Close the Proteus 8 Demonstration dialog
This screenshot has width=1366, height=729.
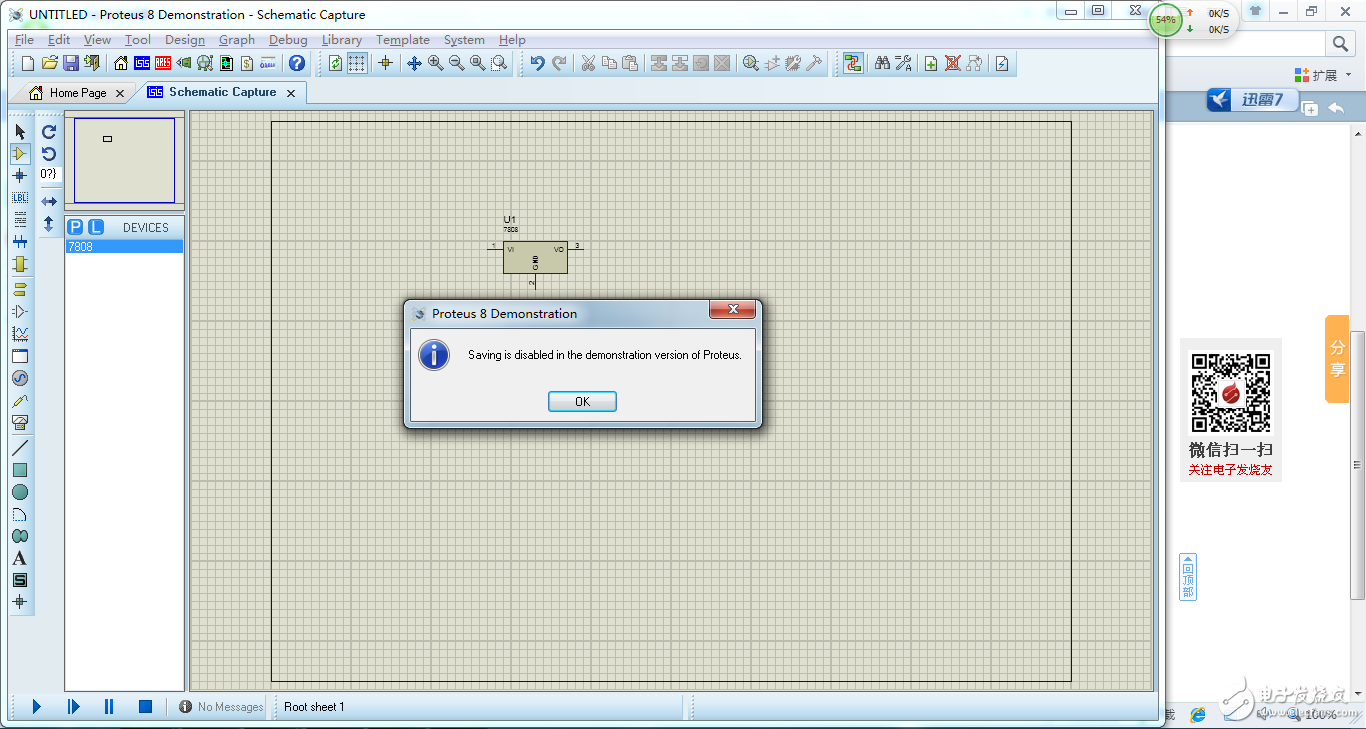tap(732, 309)
